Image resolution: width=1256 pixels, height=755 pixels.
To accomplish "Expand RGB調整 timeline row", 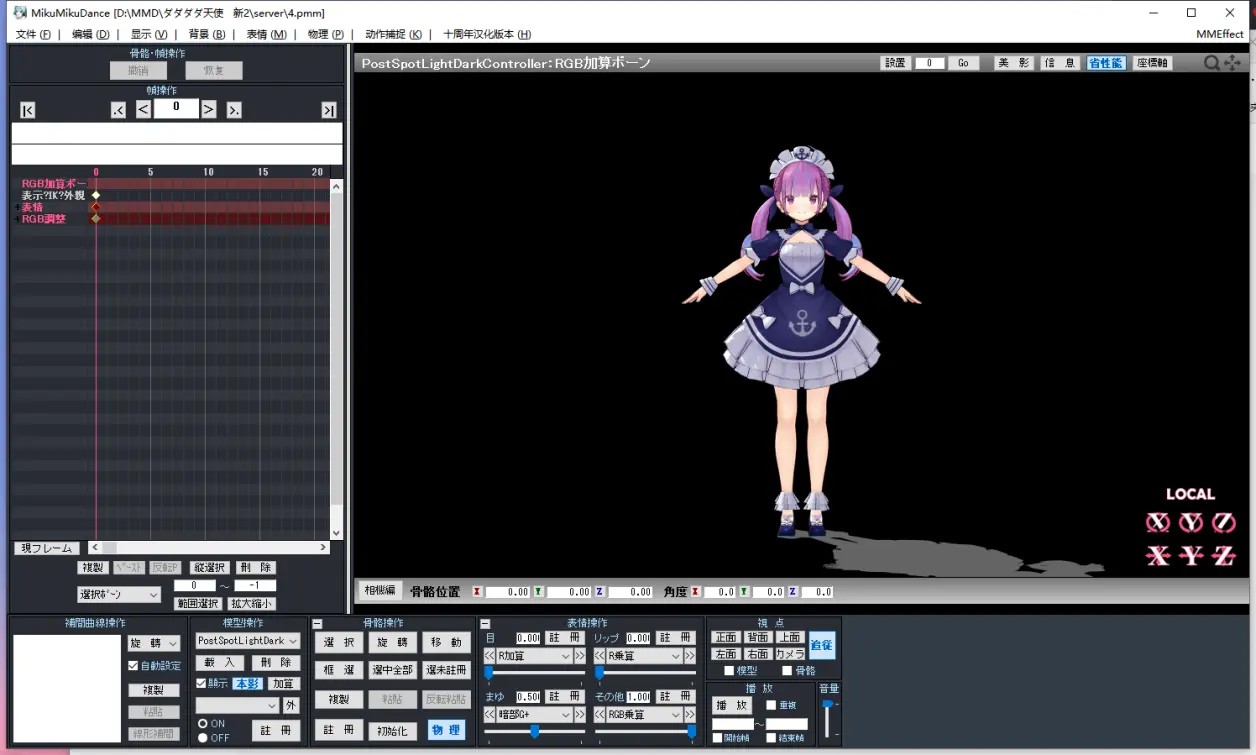I will coord(16,218).
